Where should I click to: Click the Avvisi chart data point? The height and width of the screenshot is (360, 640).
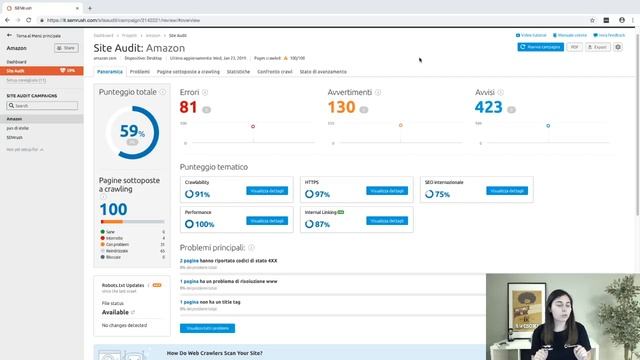[548, 126]
